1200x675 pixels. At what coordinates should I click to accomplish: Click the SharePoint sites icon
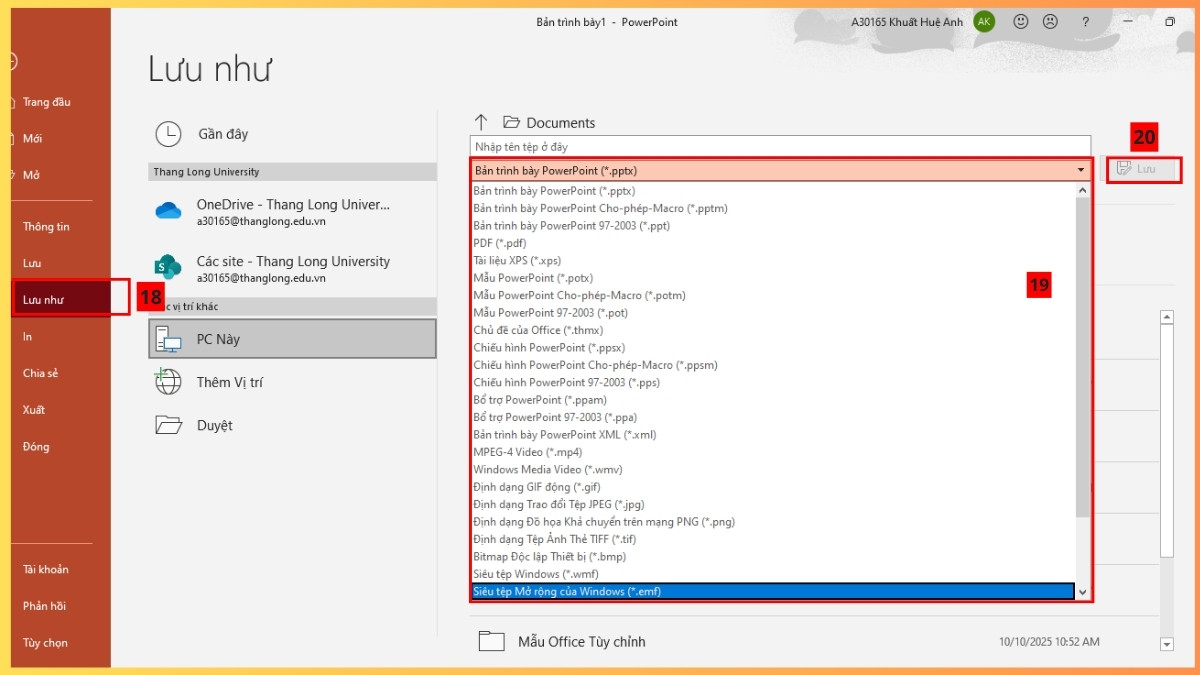point(168,266)
